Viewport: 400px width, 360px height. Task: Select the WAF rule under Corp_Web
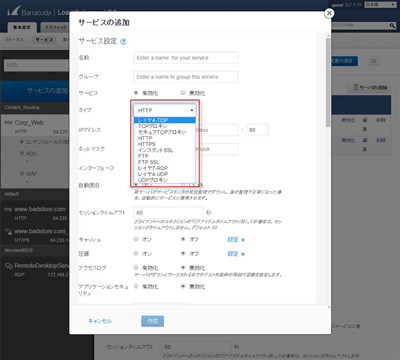pos(31,174)
